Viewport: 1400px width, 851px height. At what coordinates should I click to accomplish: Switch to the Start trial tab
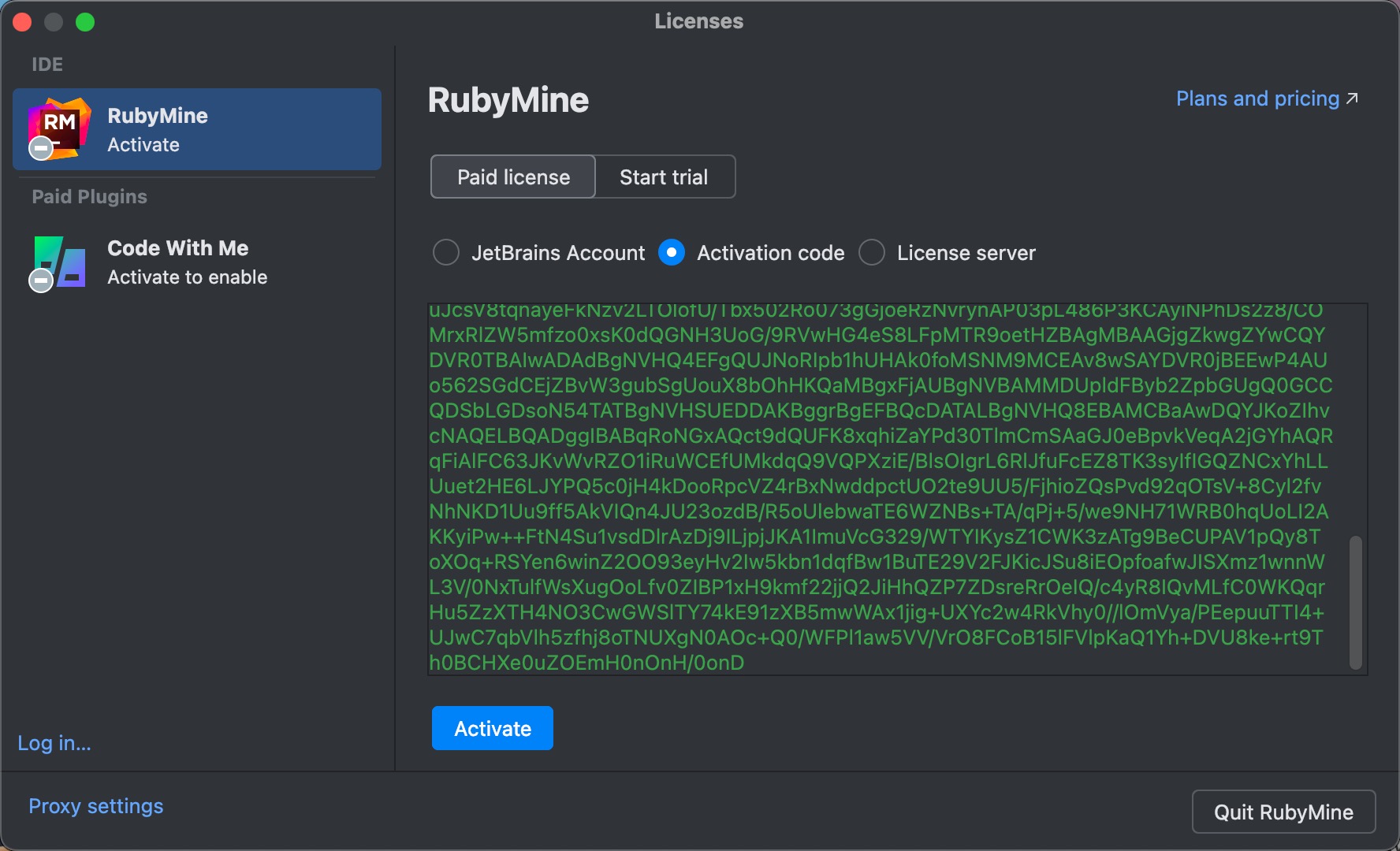point(664,177)
